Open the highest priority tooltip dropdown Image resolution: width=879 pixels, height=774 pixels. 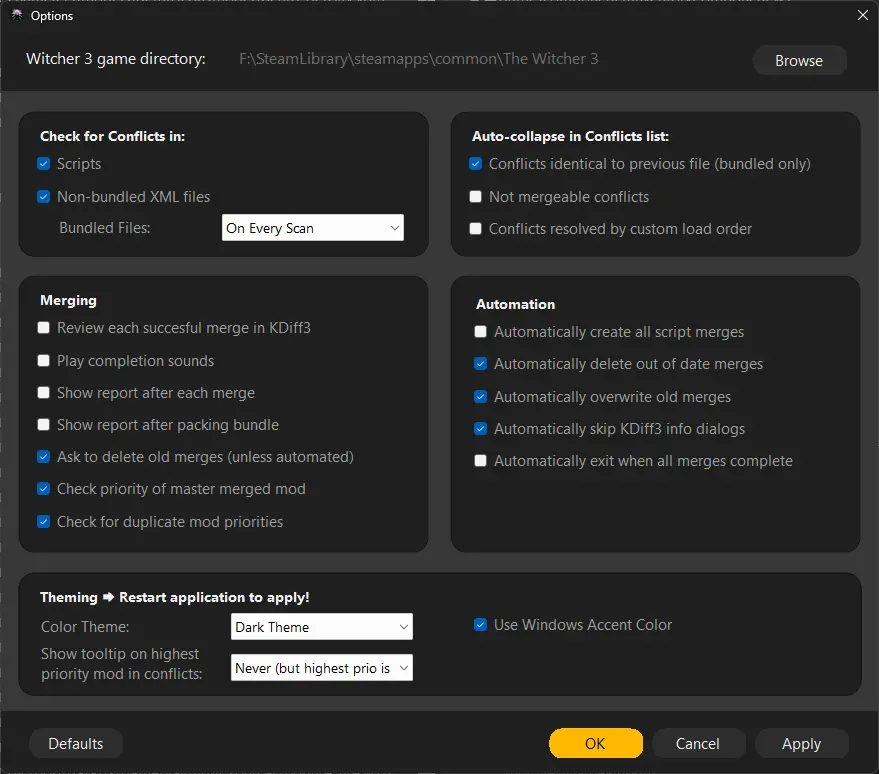click(x=322, y=668)
